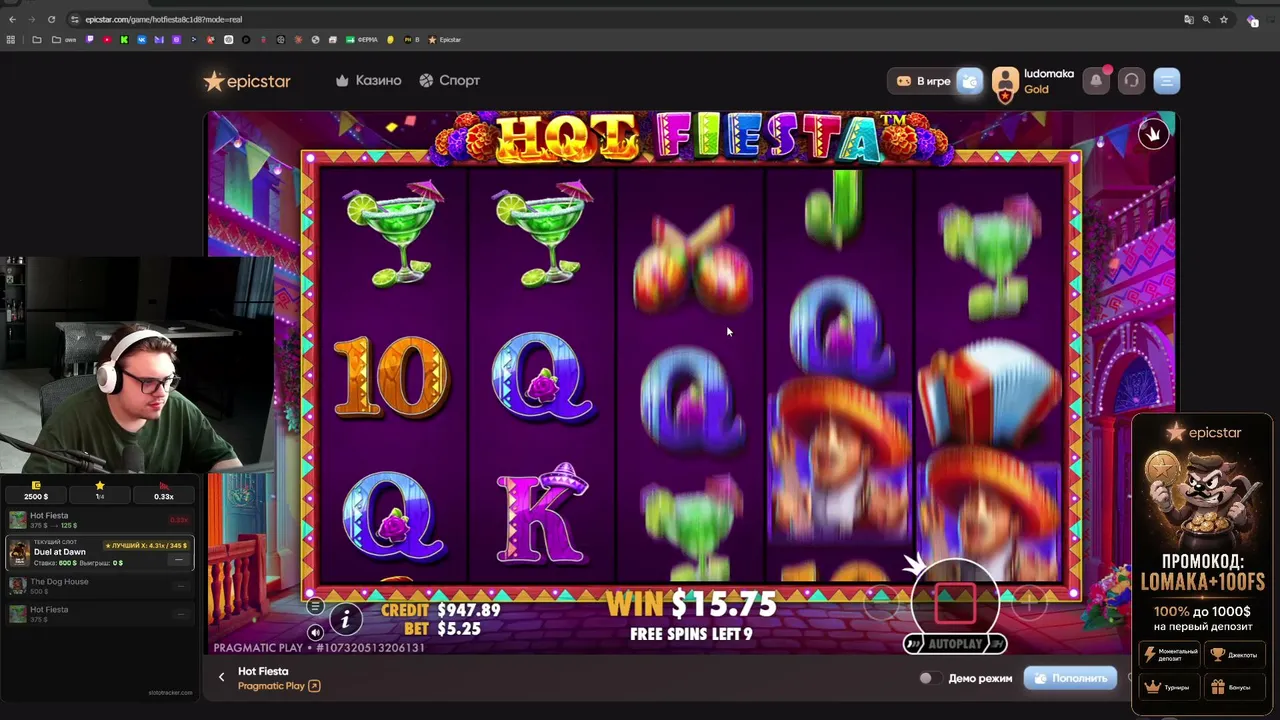The width and height of the screenshot is (1280, 720).
Task: Open support headset chat
Action: pos(1131,81)
